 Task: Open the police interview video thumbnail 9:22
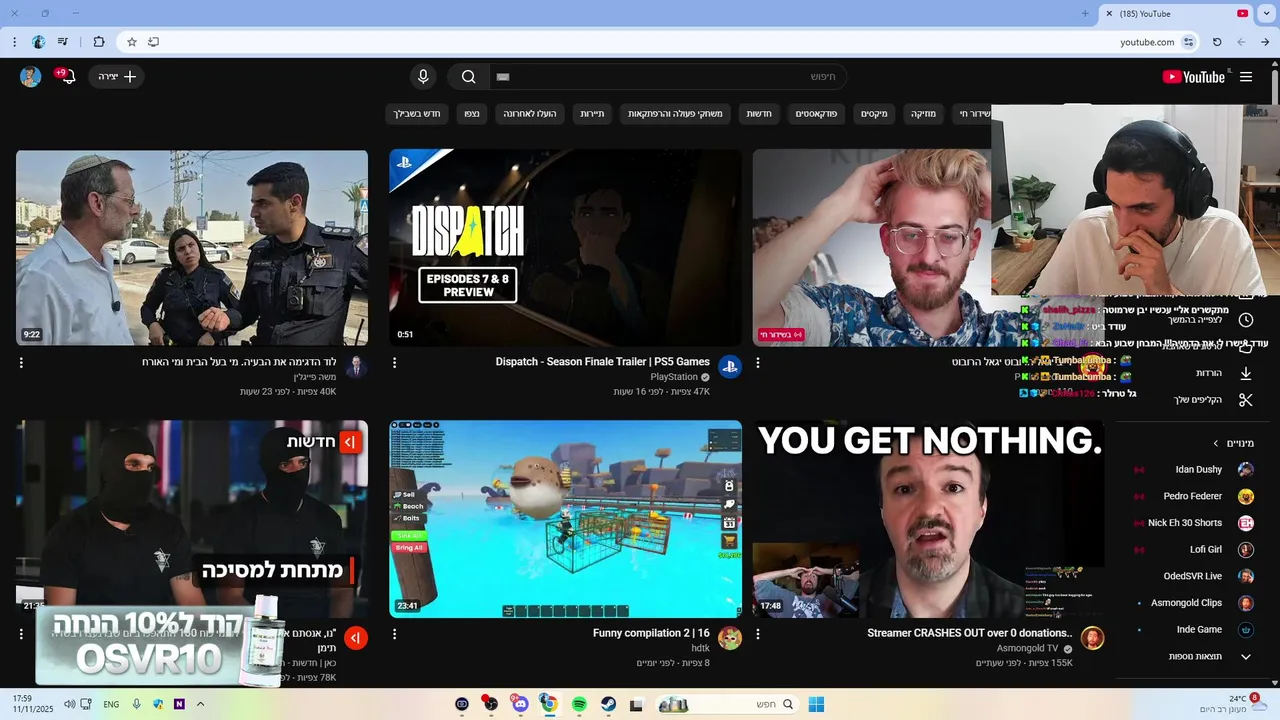pos(192,248)
